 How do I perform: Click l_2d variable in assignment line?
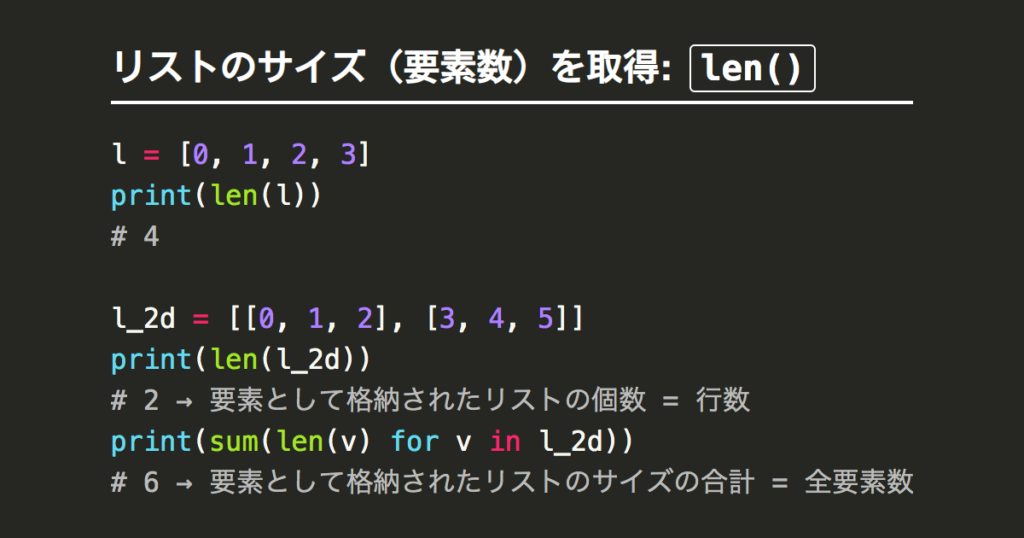click(x=144, y=319)
